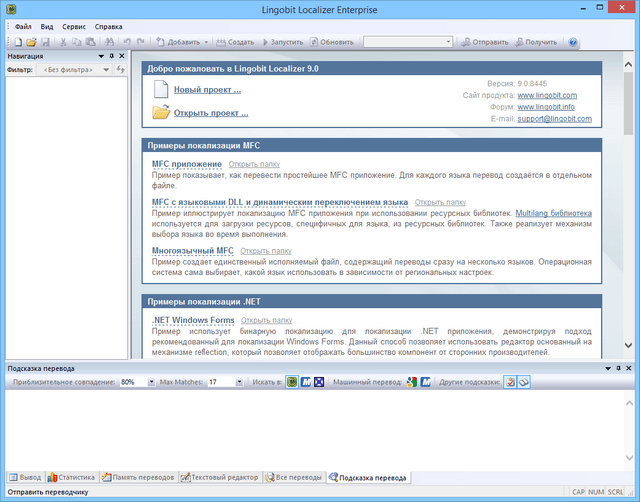Toggle the first 'Искать в' search source icon

point(291,382)
